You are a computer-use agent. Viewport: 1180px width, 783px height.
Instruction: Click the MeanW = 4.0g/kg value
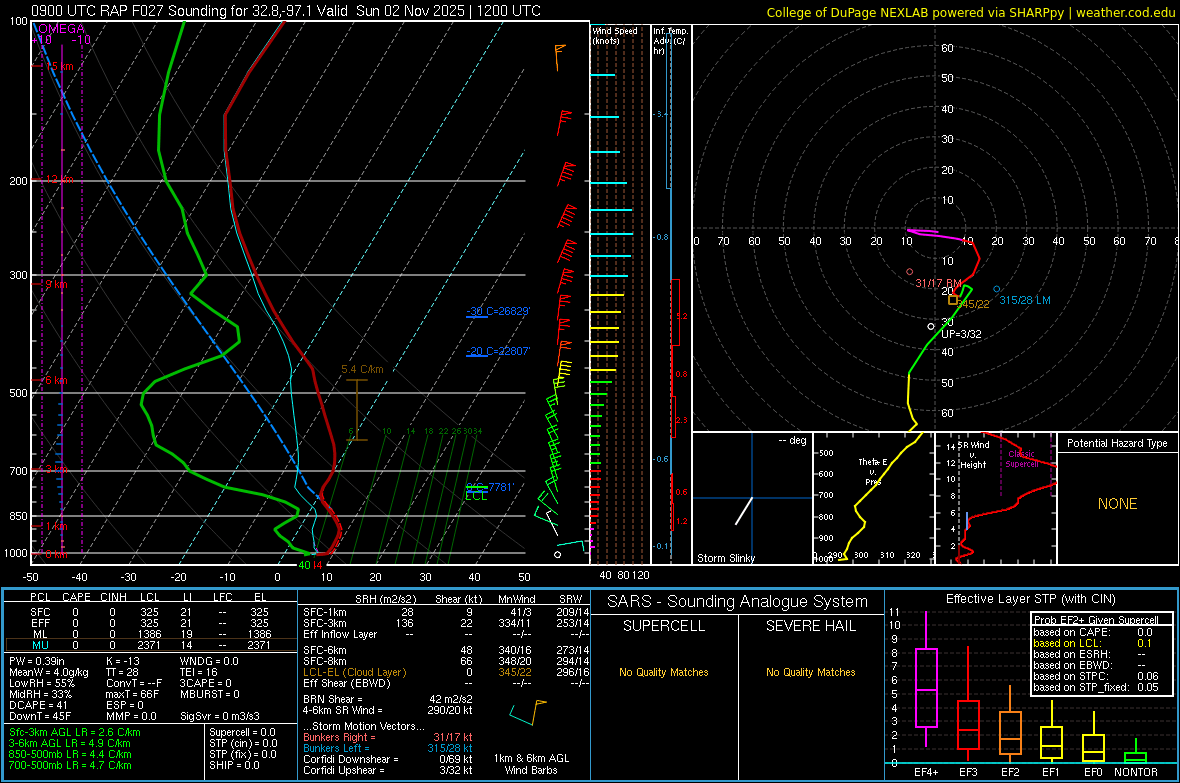49,672
